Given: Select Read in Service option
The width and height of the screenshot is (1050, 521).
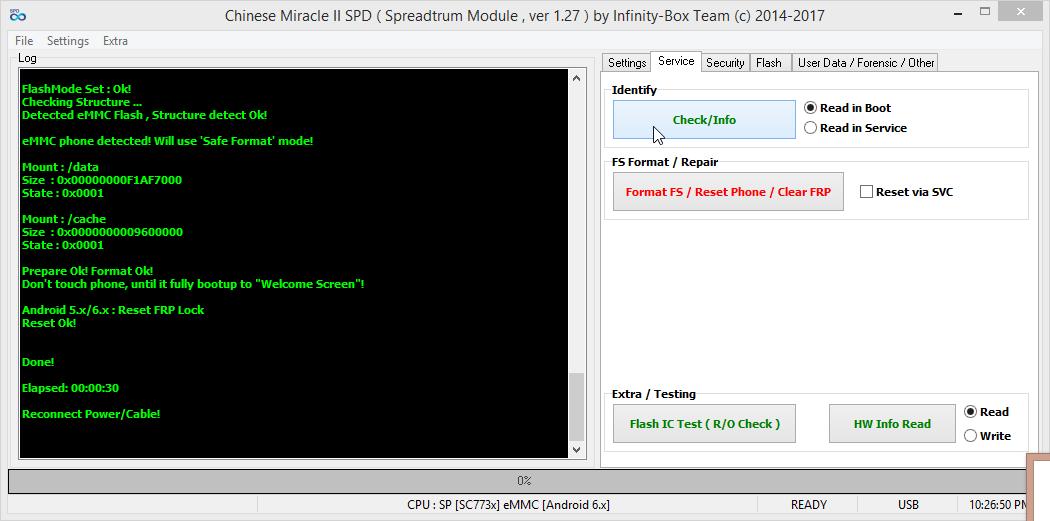Looking at the screenshot, I should 855,128.
